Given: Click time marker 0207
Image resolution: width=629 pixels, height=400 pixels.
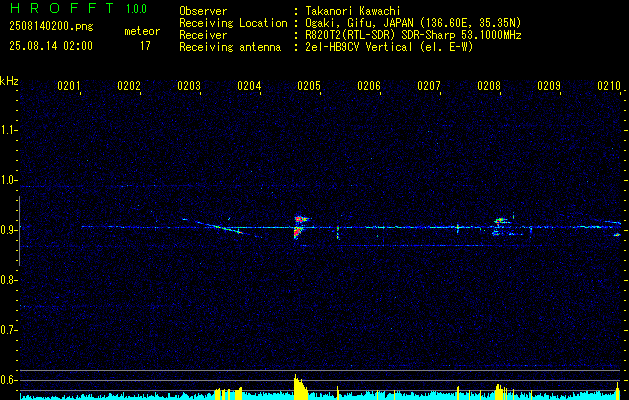Looking at the screenshot, I should coord(429,86).
